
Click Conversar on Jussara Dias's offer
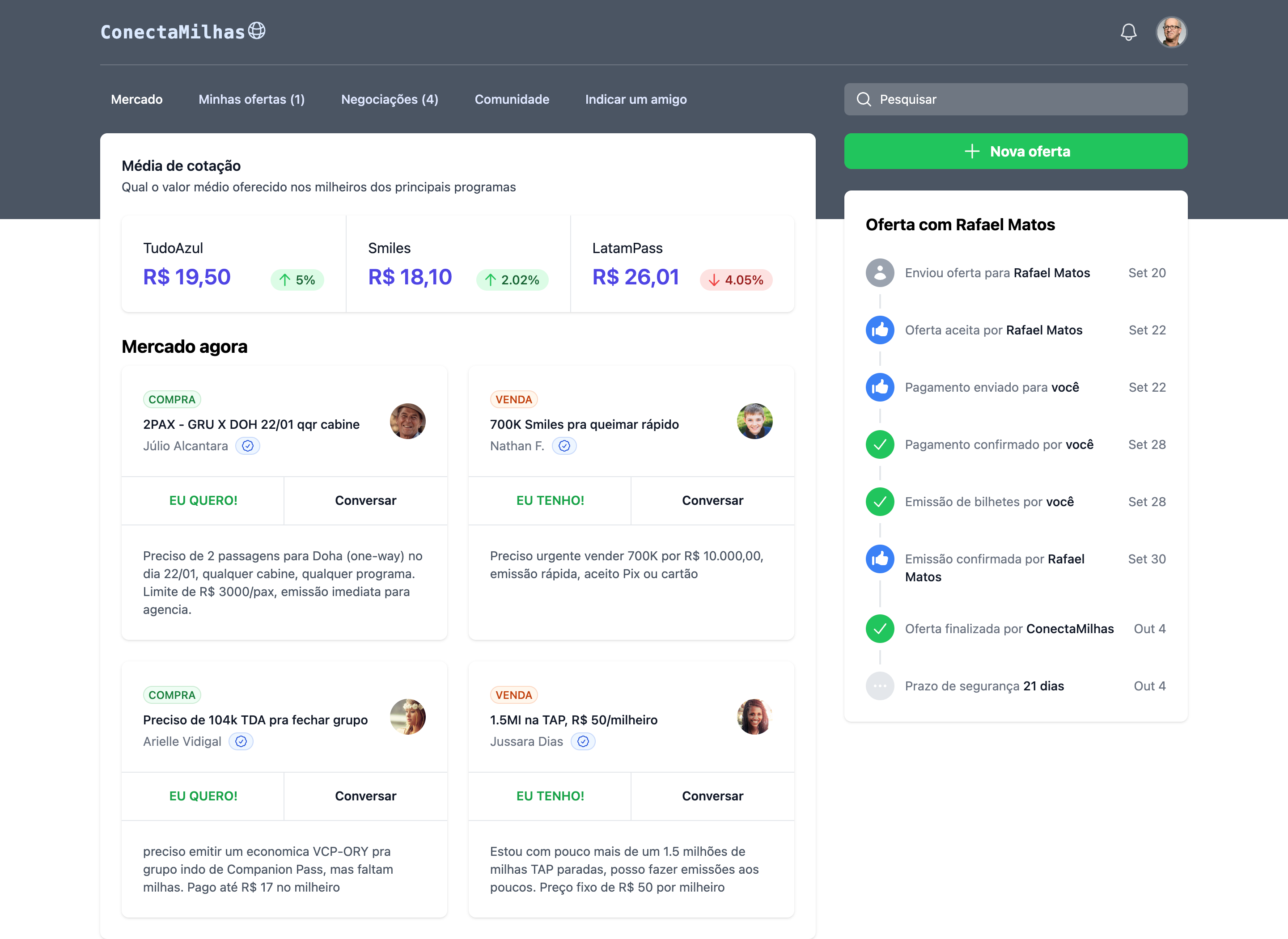[712, 796]
